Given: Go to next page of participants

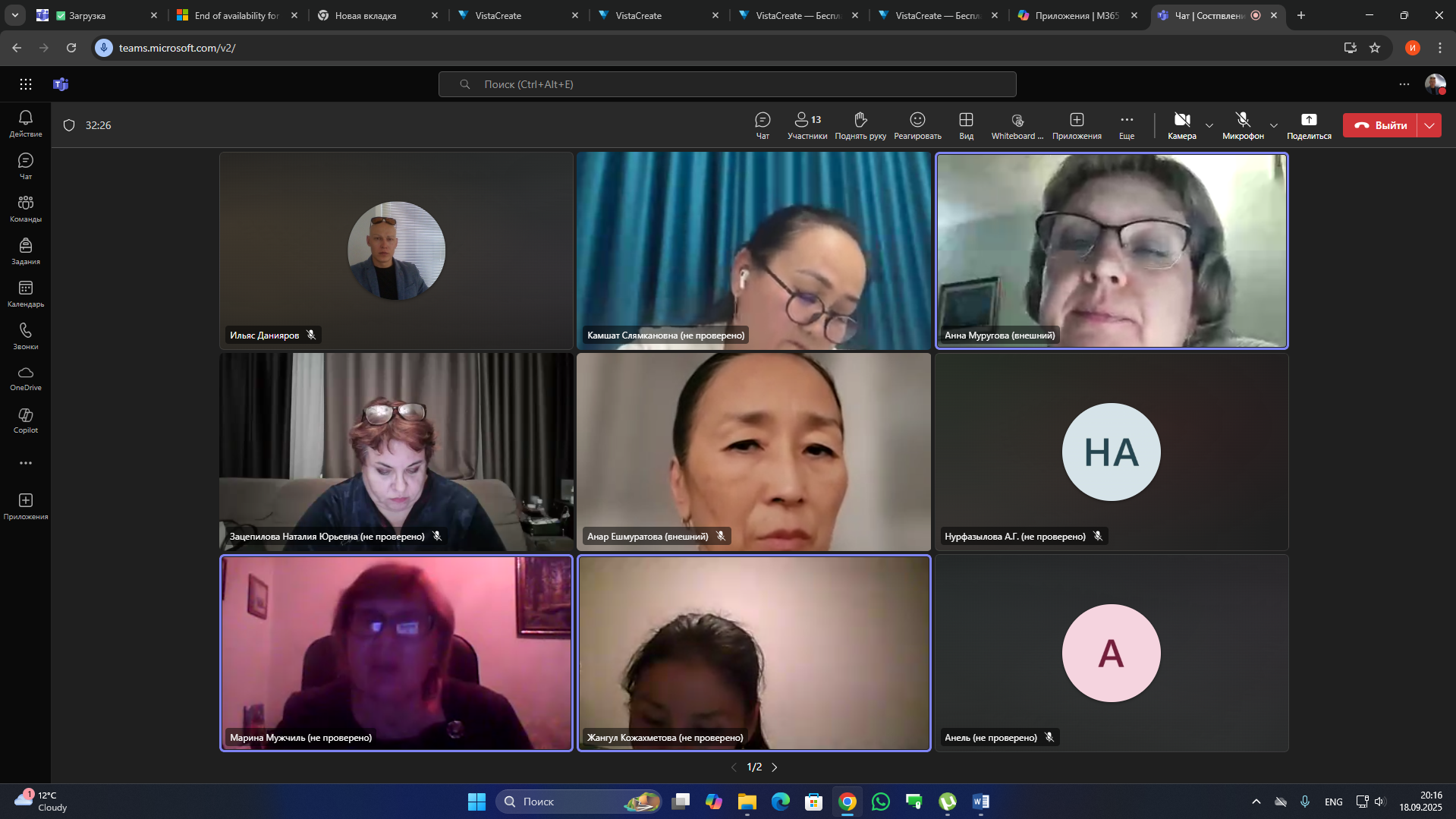Looking at the screenshot, I should [775, 767].
